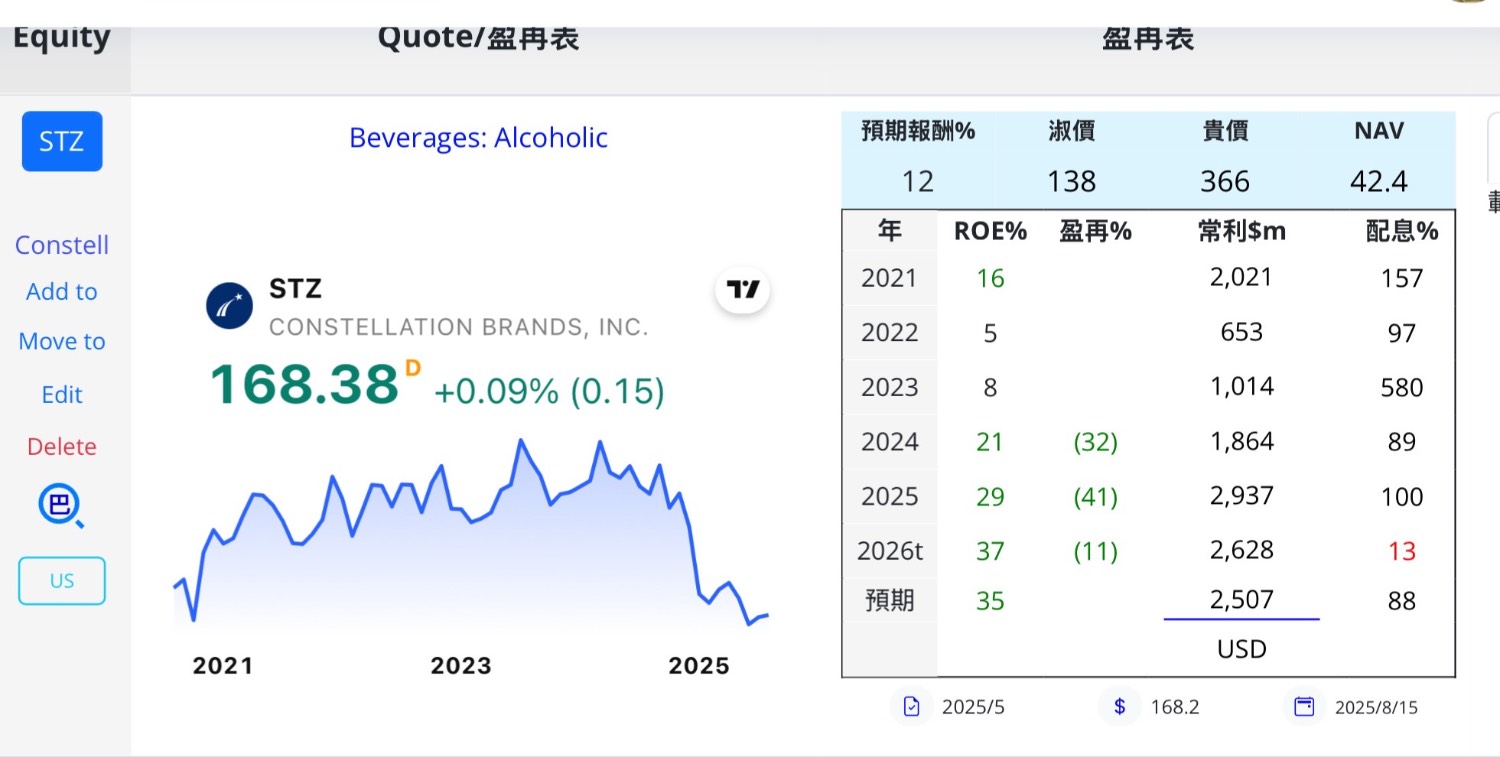The width and height of the screenshot is (1500, 757).
Task: Click the ROE% column header
Action: (x=990, y=231)
